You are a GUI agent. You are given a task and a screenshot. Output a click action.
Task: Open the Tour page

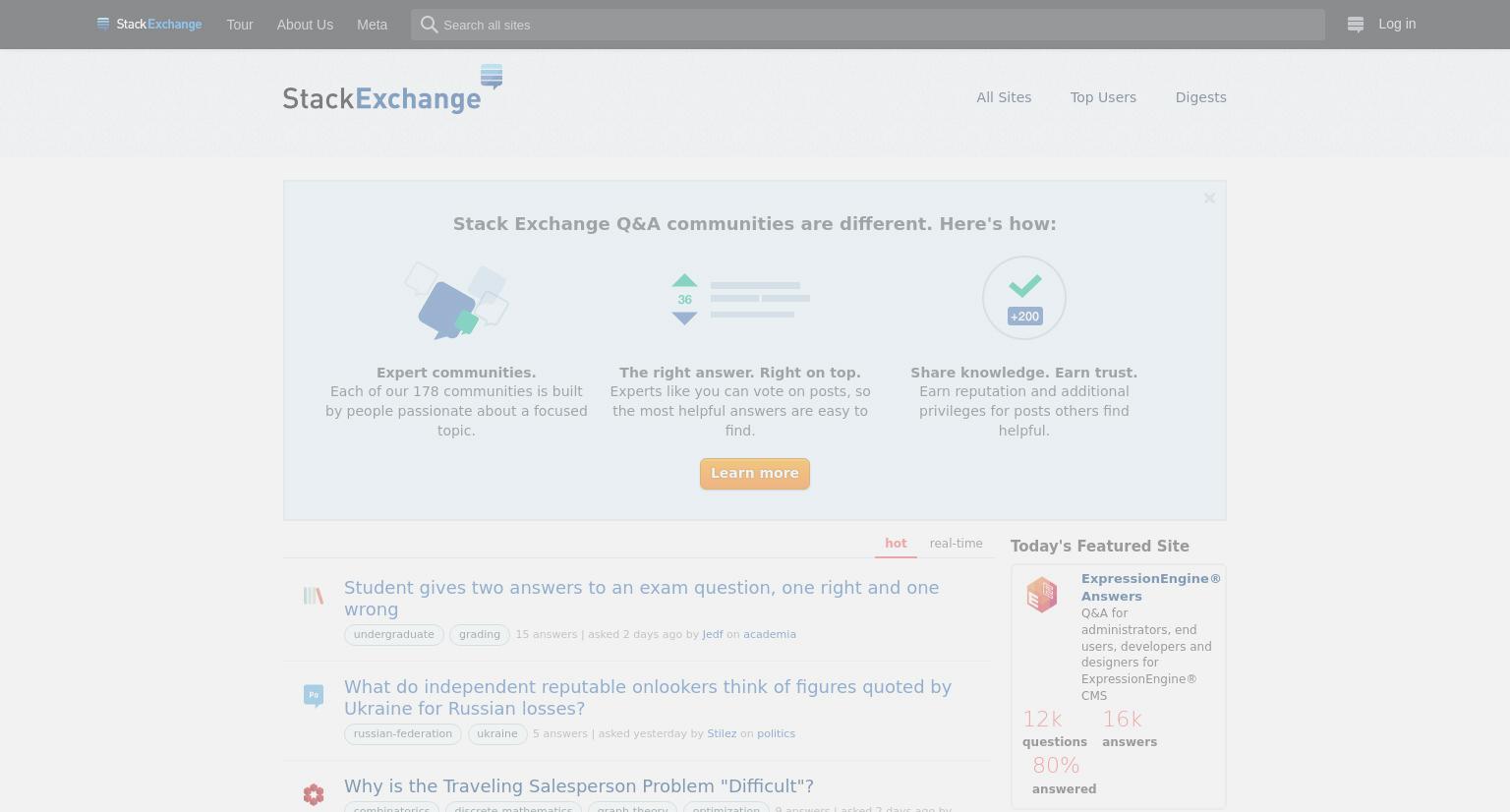240,25
